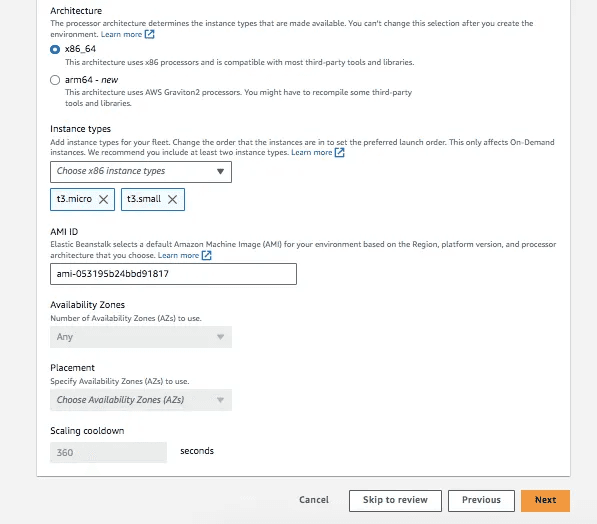Click external link icon beside Instance types Learn more

tap(340, 152)
